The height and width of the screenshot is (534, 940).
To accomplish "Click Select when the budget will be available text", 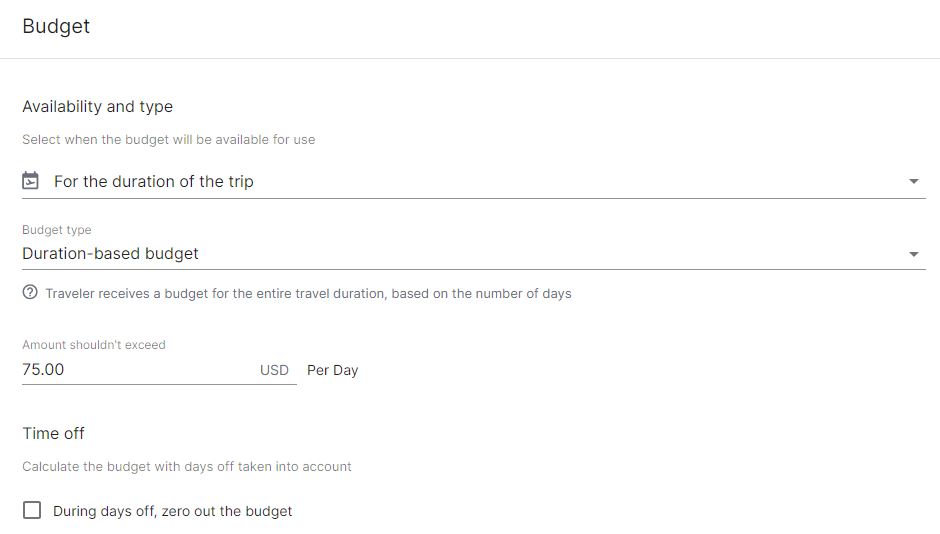I will coord(168,140).
